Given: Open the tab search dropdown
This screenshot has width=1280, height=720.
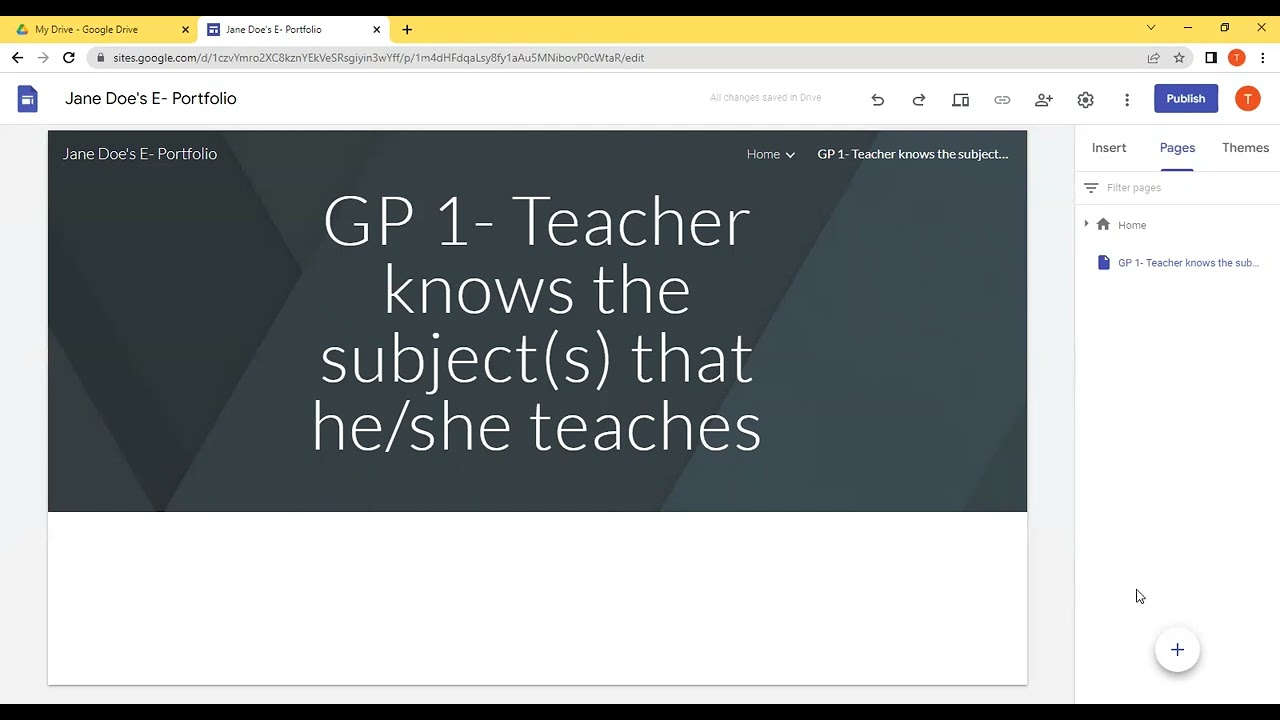Looking at the screenshot, I should [1151, 28].
